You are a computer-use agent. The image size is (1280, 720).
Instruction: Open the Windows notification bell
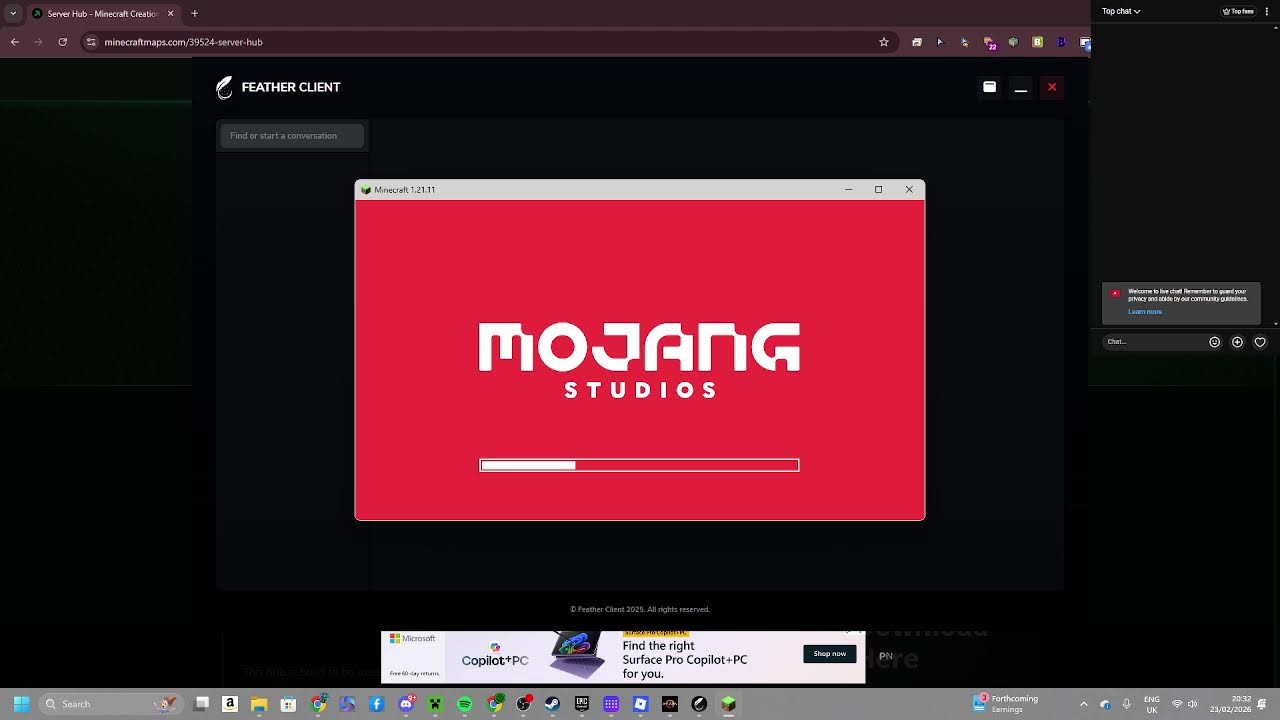1263,704
